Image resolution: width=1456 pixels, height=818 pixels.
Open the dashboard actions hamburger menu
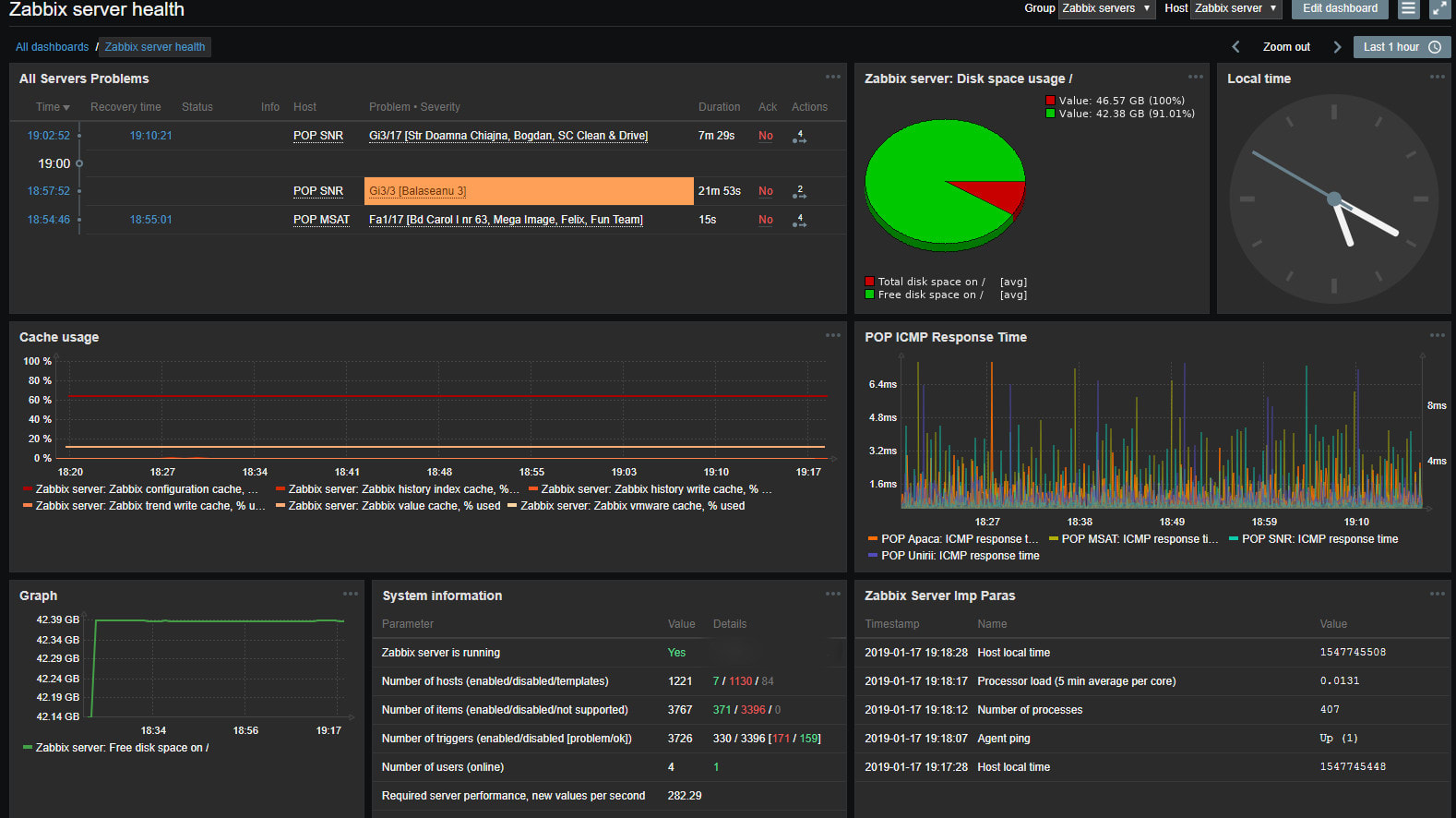[x=1408, y=8]
